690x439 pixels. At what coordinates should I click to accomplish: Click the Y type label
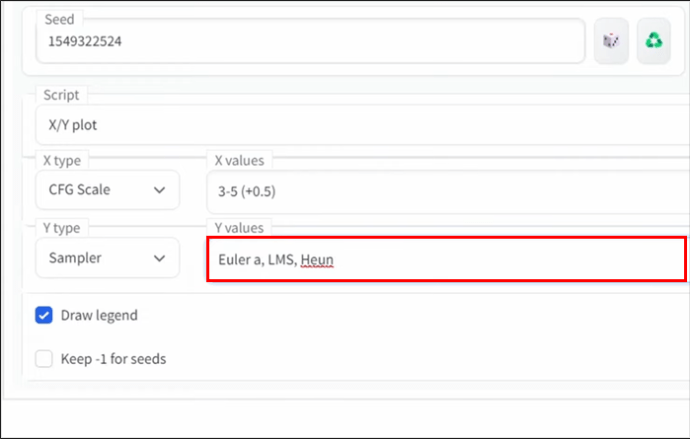pyautogui.click(x=62, y=228)
